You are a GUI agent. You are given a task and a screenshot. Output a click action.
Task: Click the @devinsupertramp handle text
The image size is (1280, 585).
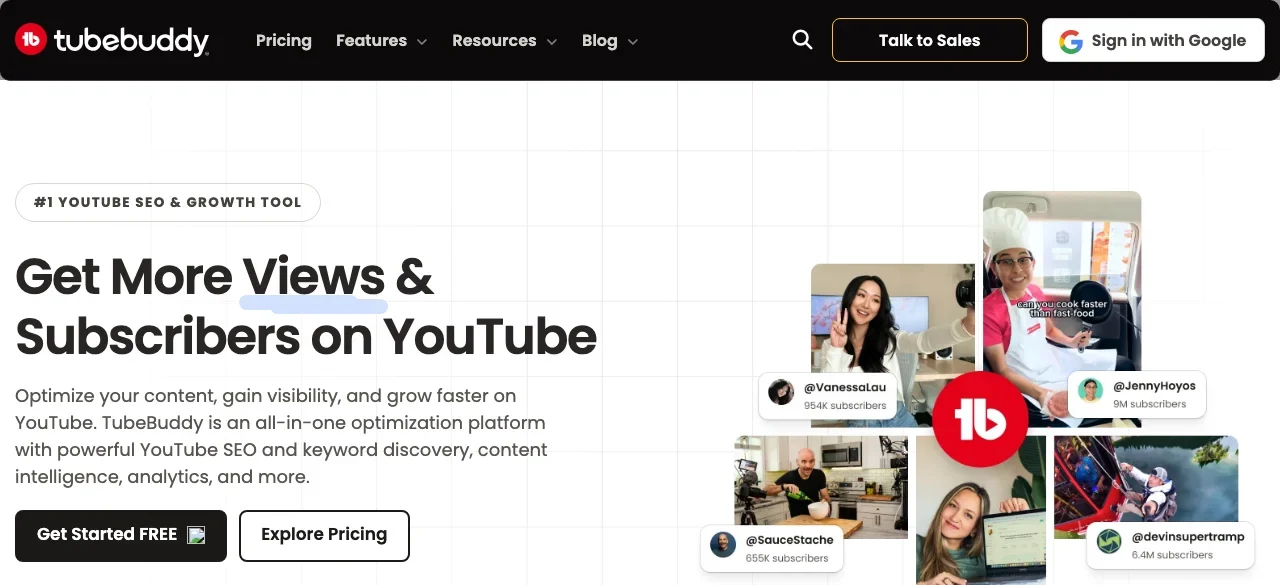[1188, 537]
